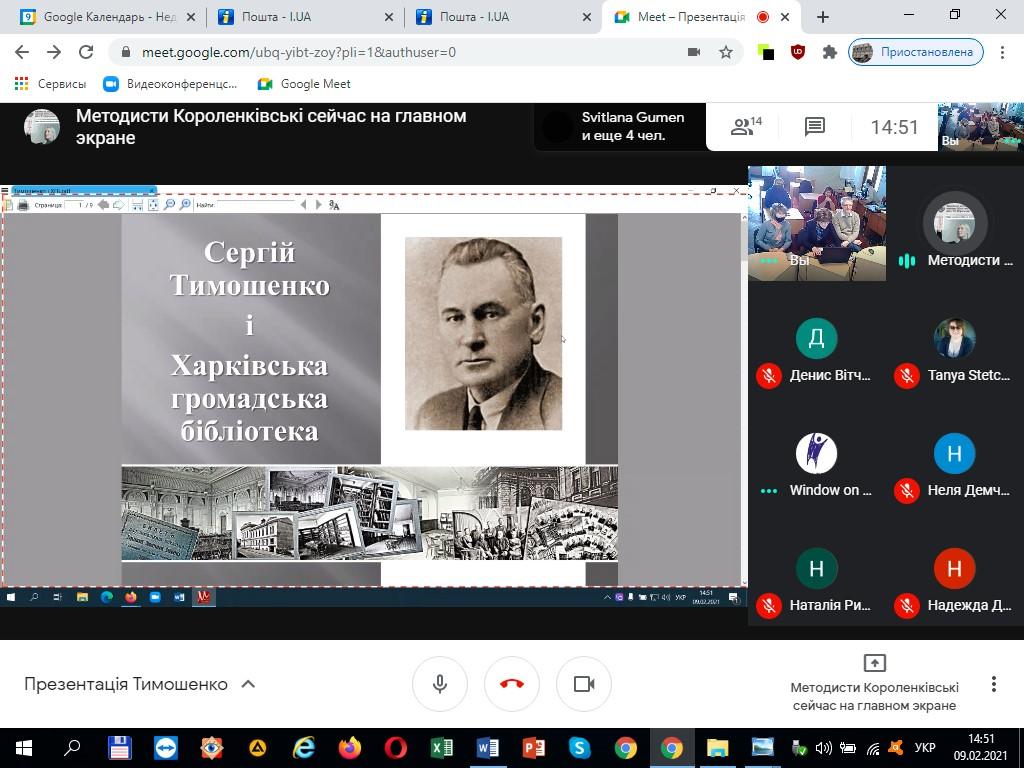Toggle the microphone on or off
1024x768 pixels.
pos(439,684)
